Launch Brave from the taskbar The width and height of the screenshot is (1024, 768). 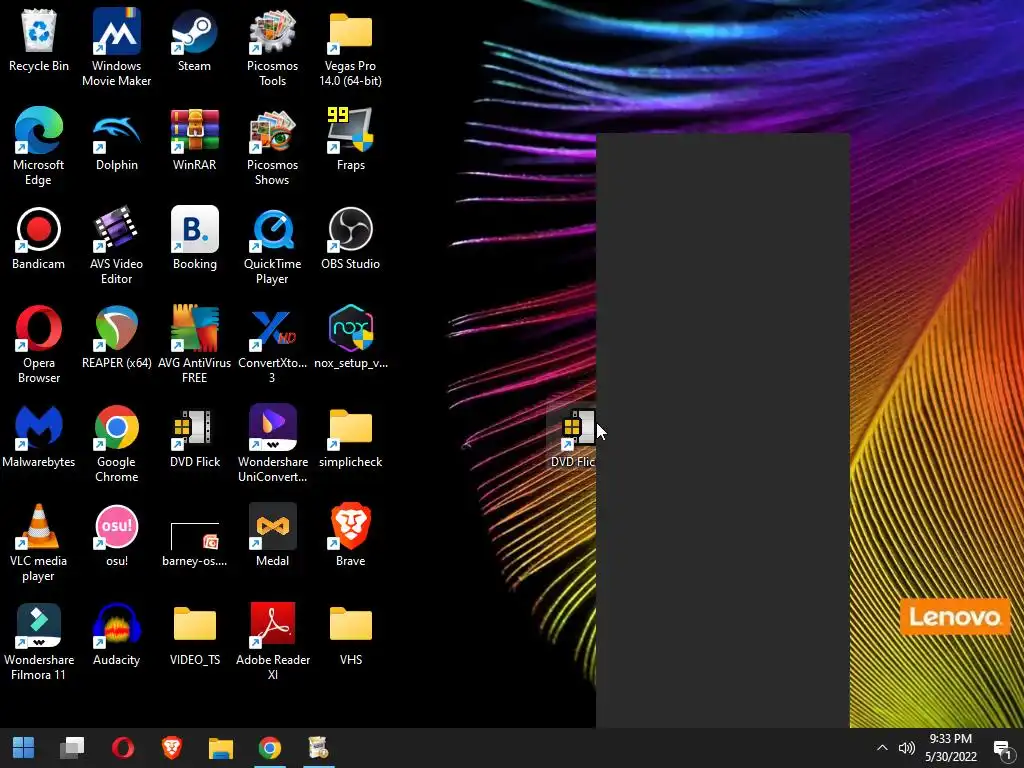point(172,748)
